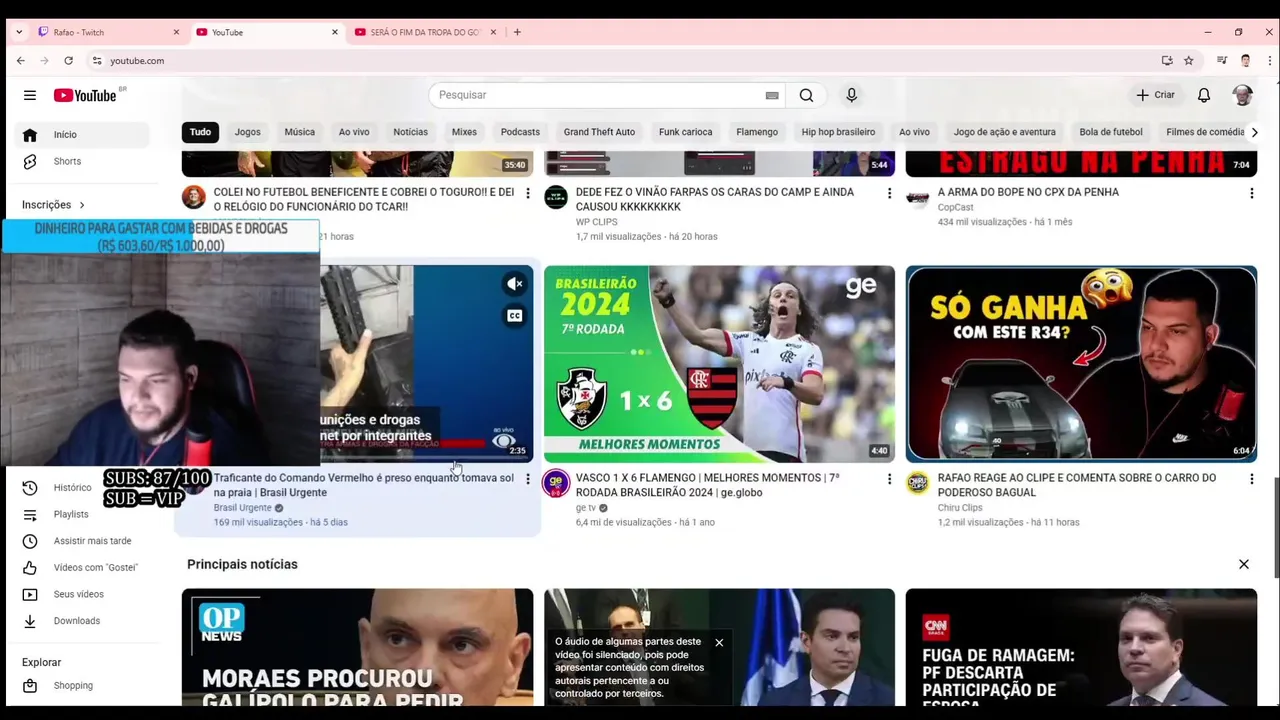Select the Hip hop brasileiro chip
The image size is (1280, 720).
tap(838, 132)
